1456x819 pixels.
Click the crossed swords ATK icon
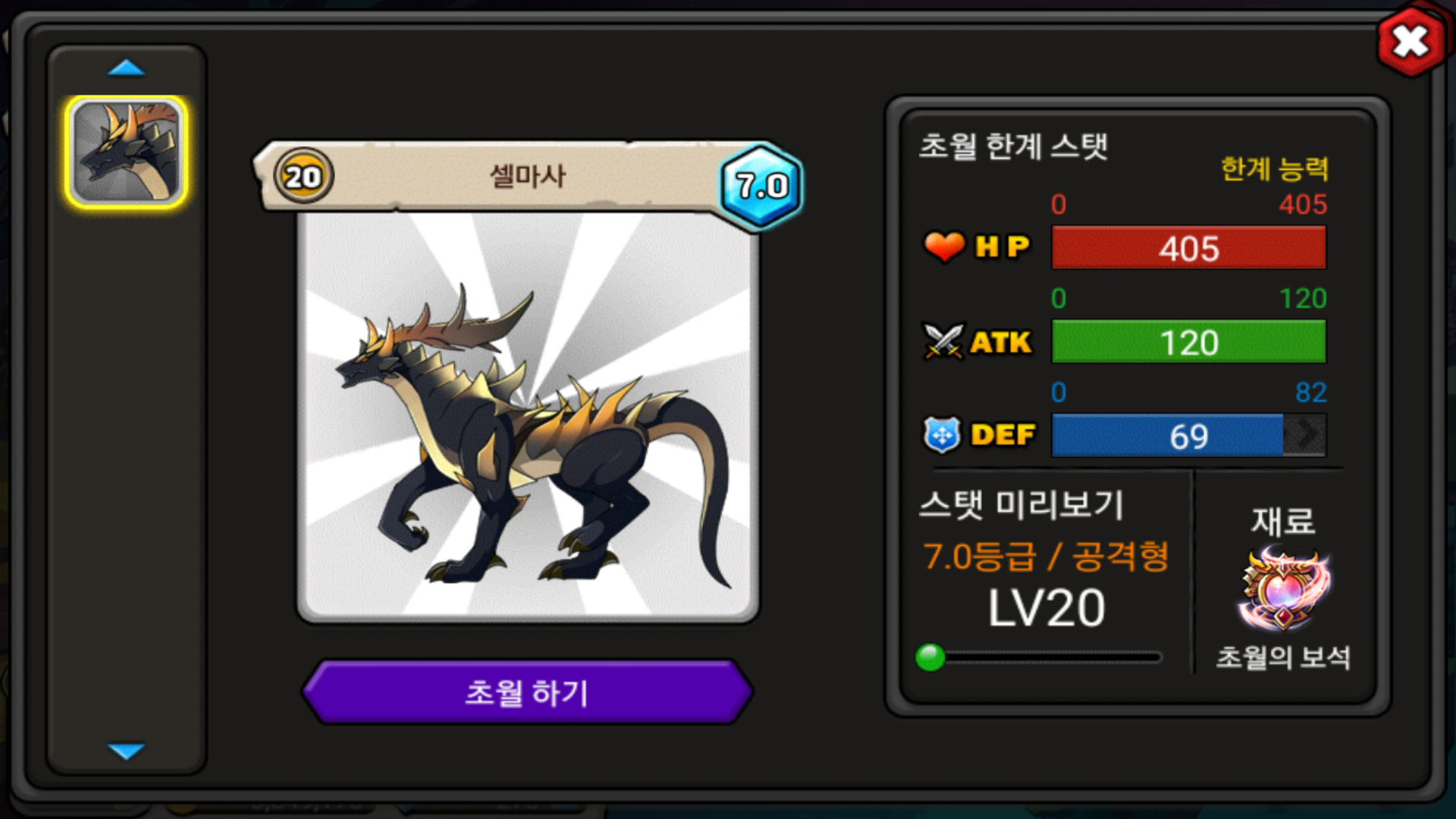pos(943,341)
